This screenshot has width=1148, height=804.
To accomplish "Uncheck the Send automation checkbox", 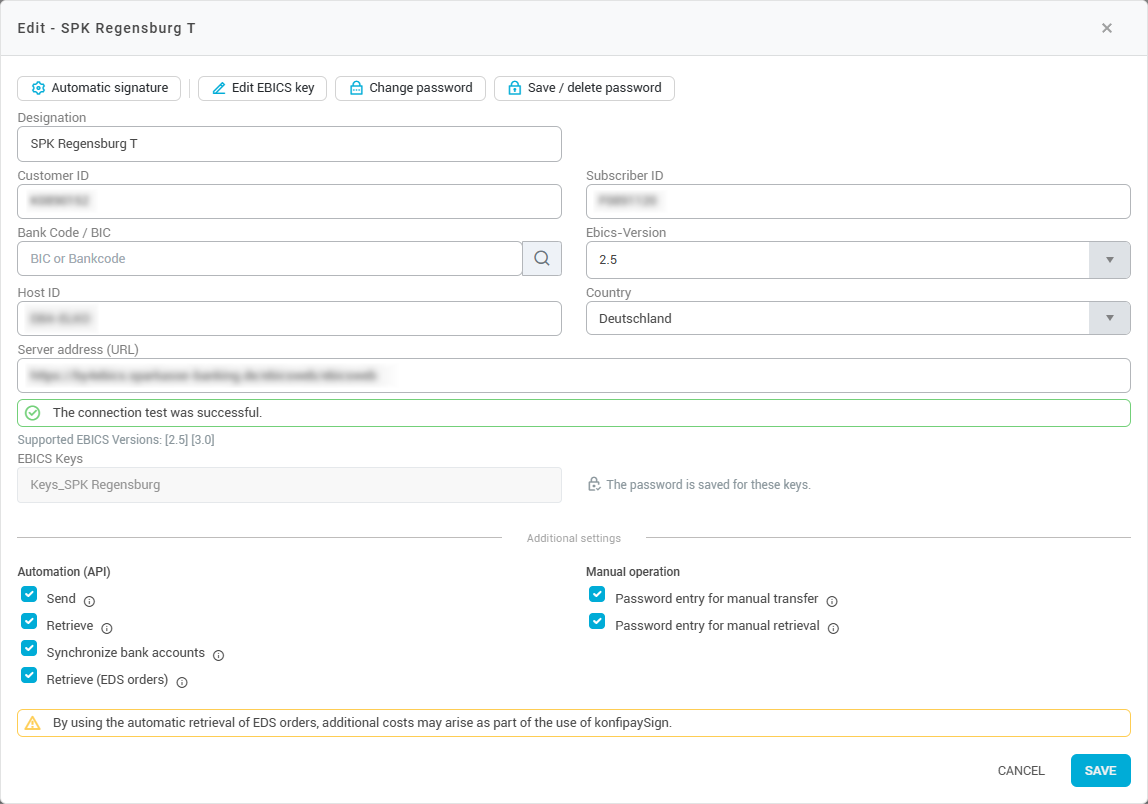I will pyautogui.click(x=29, y=594).
